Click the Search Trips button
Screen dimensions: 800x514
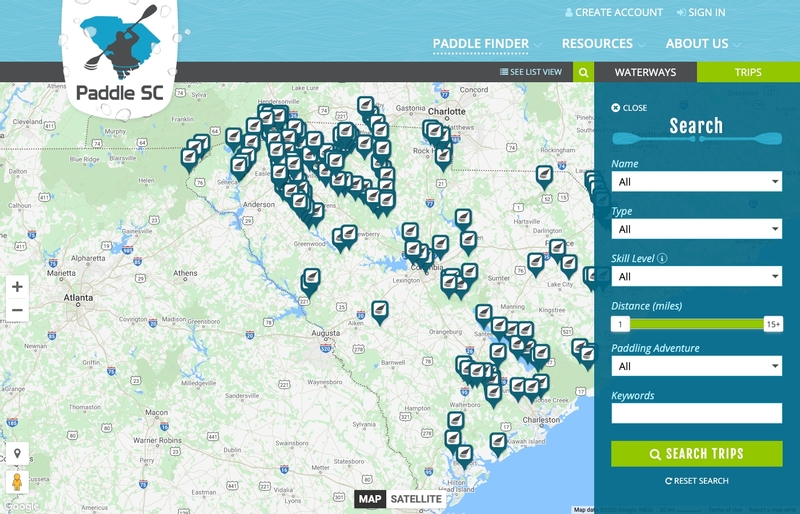(696, 454)
